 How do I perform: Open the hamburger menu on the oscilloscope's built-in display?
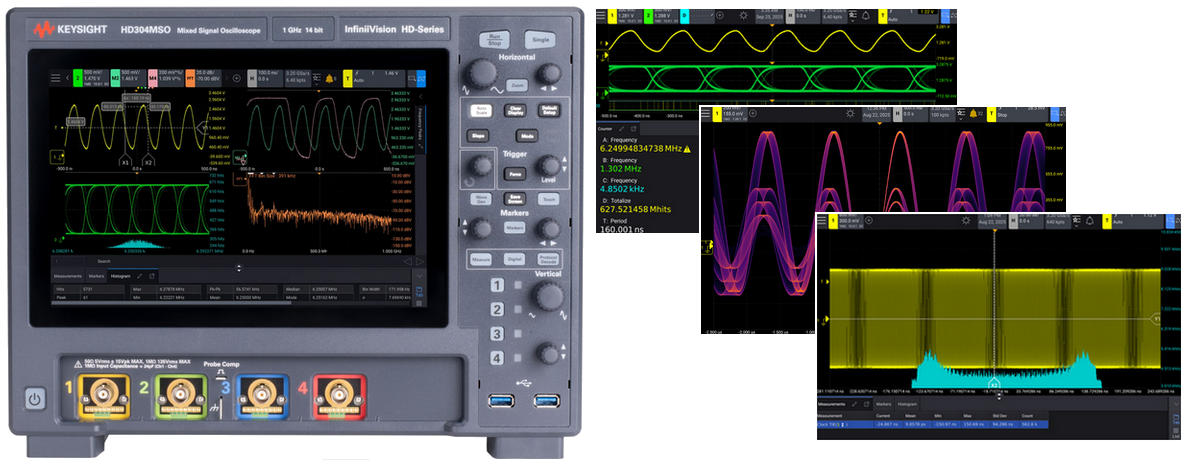(55, 78)
